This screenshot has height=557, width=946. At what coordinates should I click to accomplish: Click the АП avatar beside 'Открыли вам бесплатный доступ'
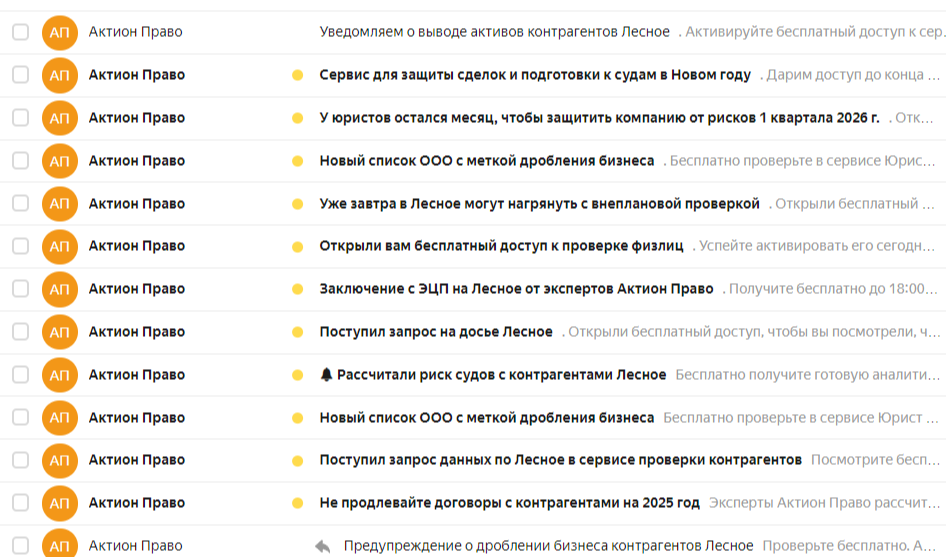[x=60, y=246]
